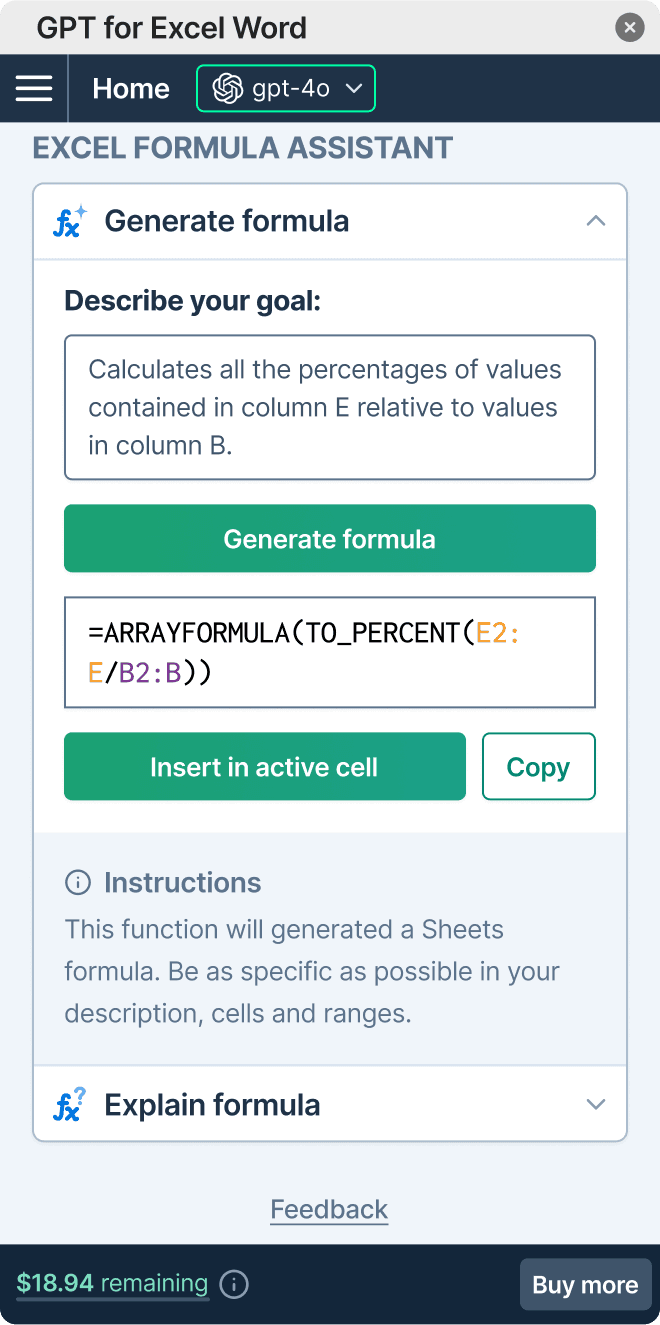Click the Generate formula fx sparkle icon
Viewport: 660px width, 1325px height.
(x=70, y=221)
